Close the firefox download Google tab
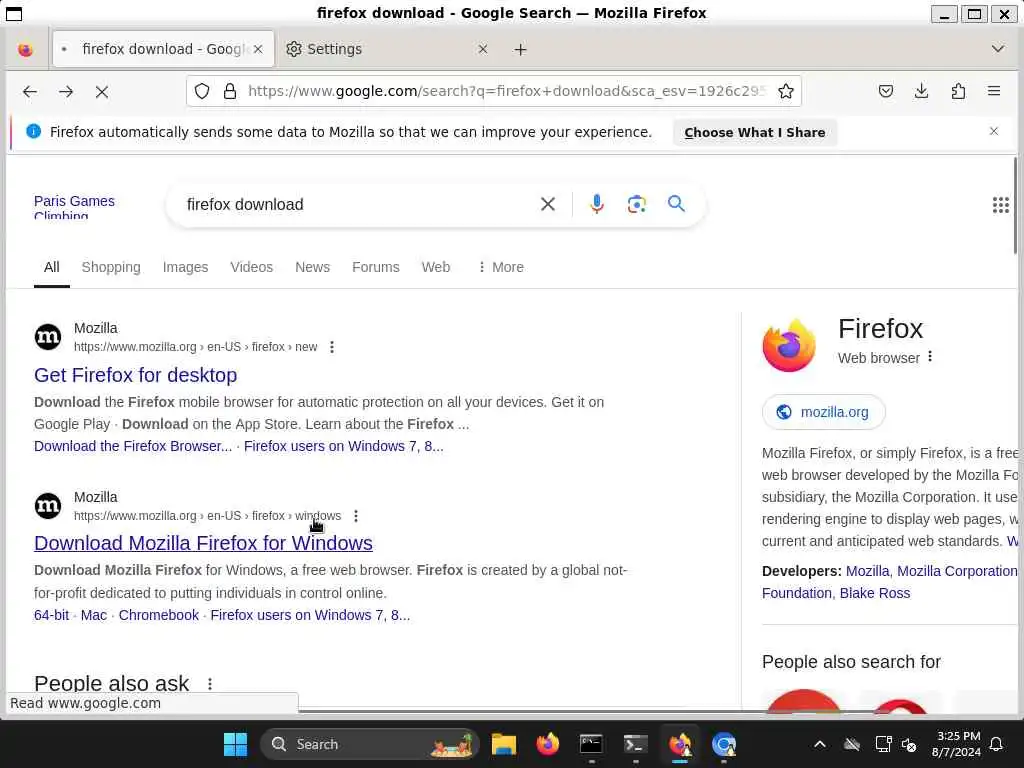This screenshot has width=1024, height=768. click(258, 49)
